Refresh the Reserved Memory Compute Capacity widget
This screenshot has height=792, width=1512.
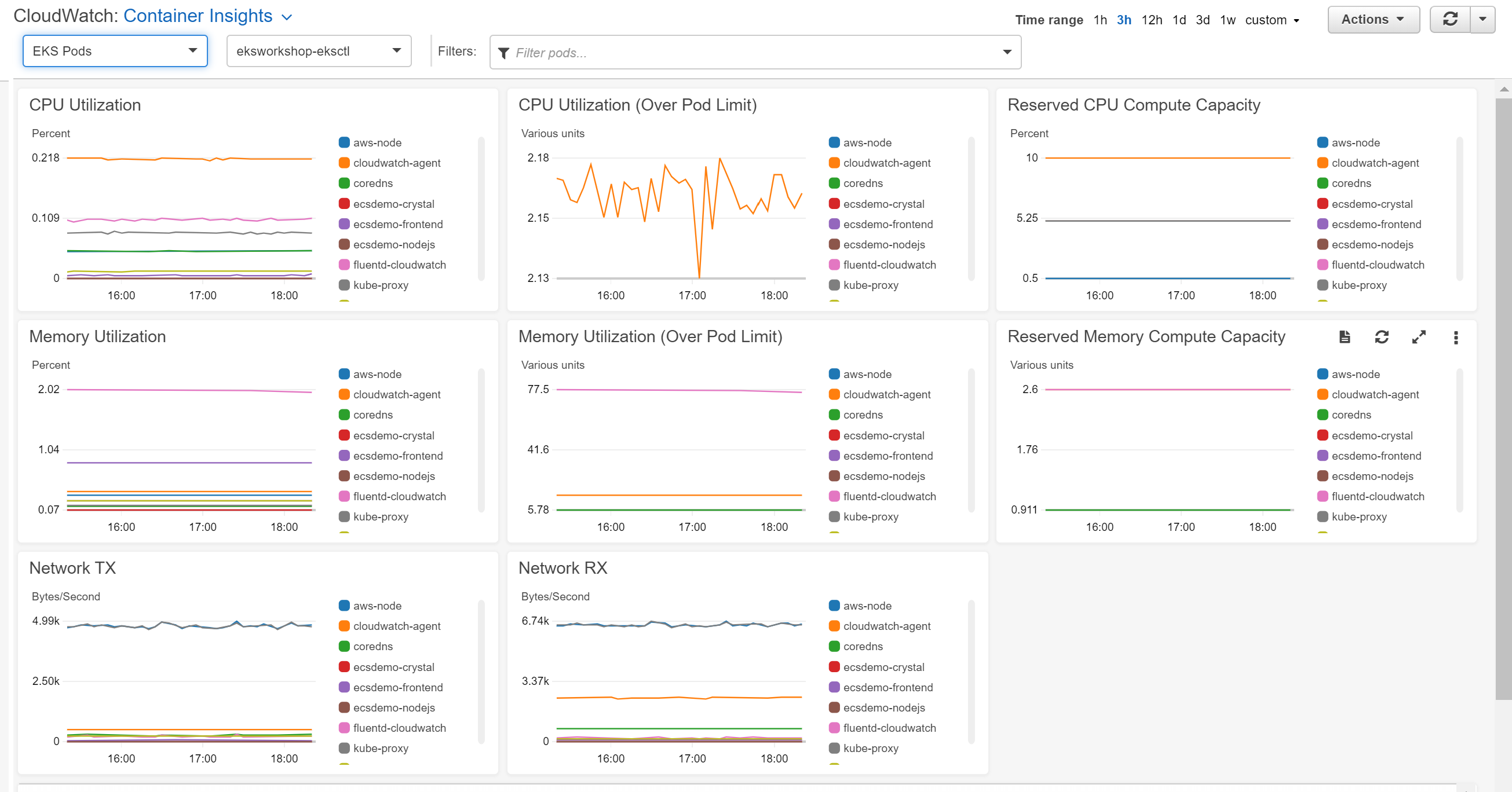1382,337
